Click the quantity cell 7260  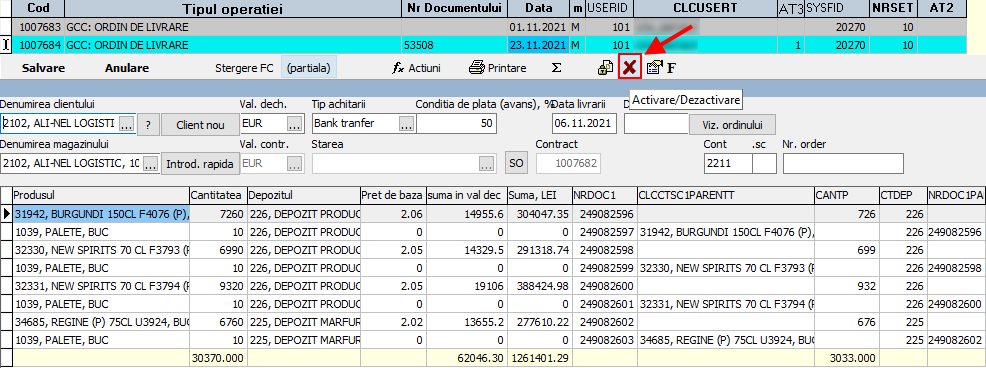[x=218, y=214]
